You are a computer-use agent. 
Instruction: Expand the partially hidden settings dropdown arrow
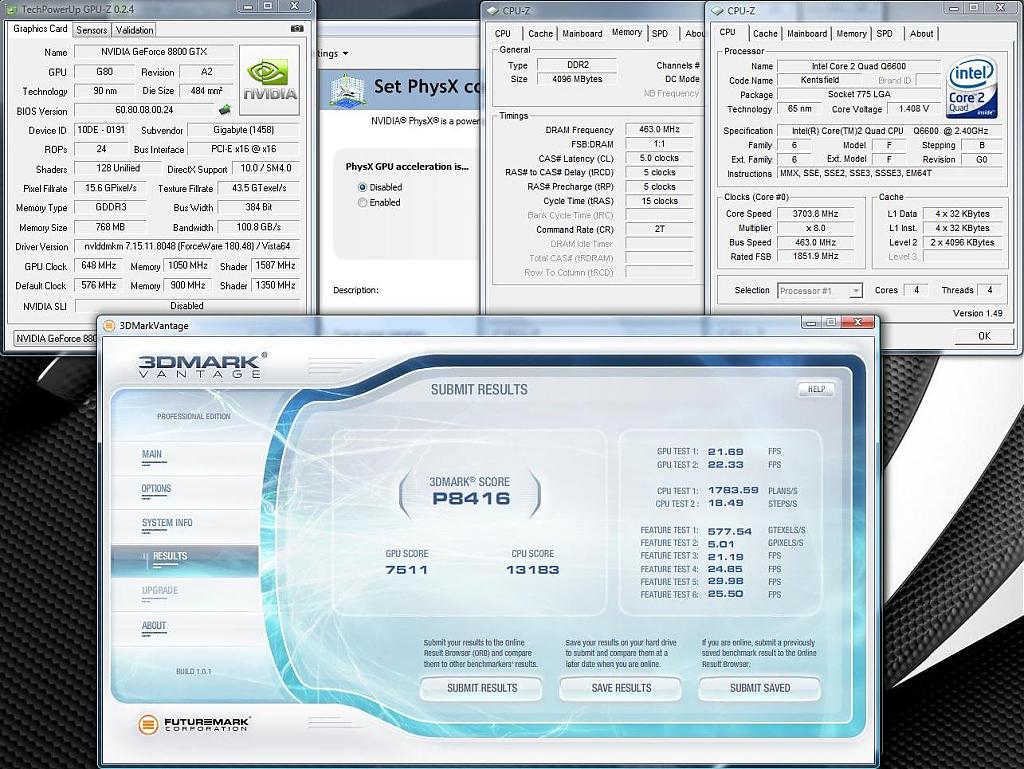(x=345, y=54)
